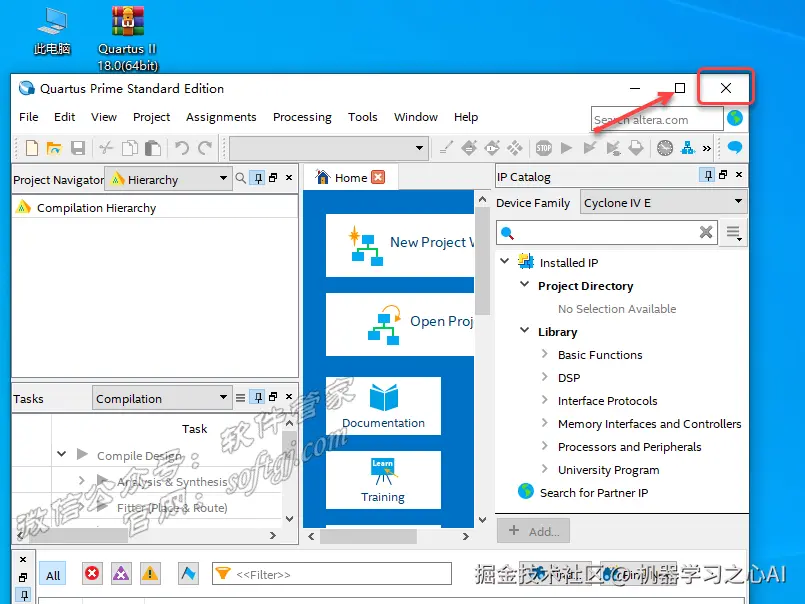Image resolution: width=805 pixels, height=604 pixels.
Task: Click the Redo arrow icon
Action: coord(205,148)
